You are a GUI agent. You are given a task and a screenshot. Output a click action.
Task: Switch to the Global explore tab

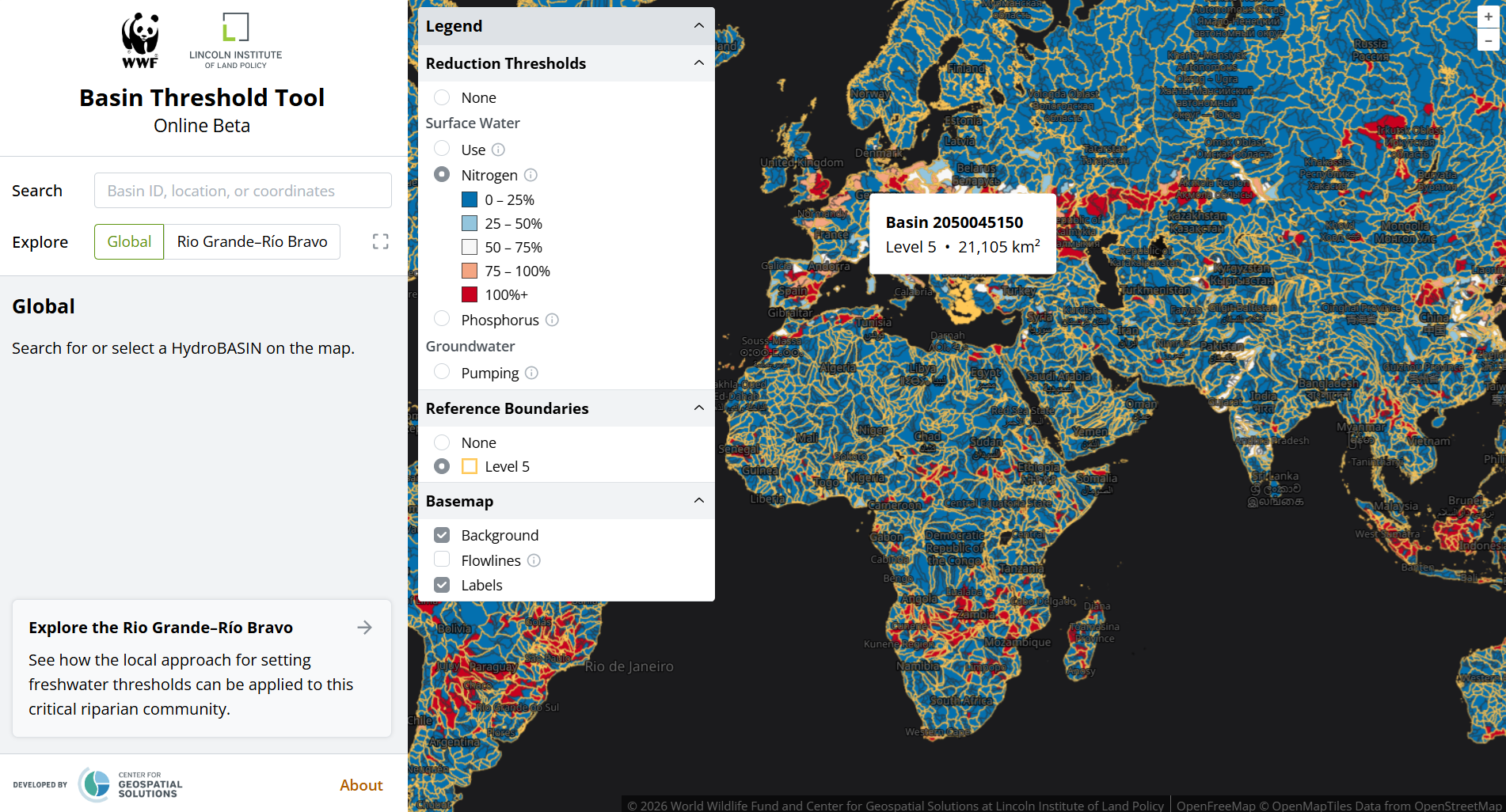(x=129, y=241)
